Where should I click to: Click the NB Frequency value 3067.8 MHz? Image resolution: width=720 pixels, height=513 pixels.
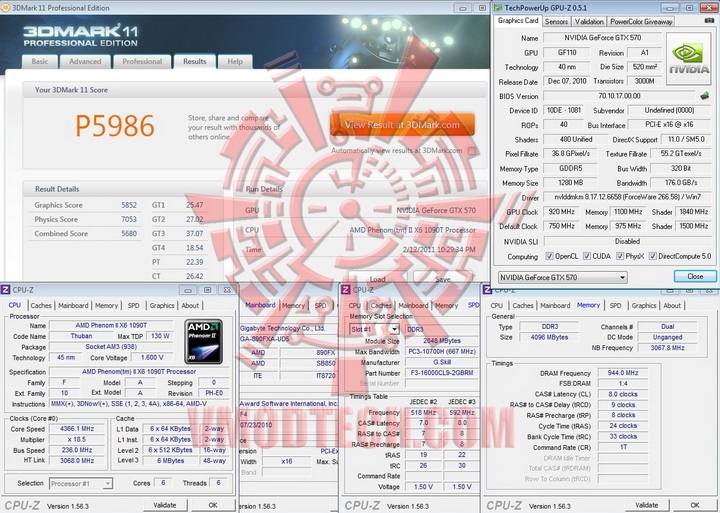point(667,348)
